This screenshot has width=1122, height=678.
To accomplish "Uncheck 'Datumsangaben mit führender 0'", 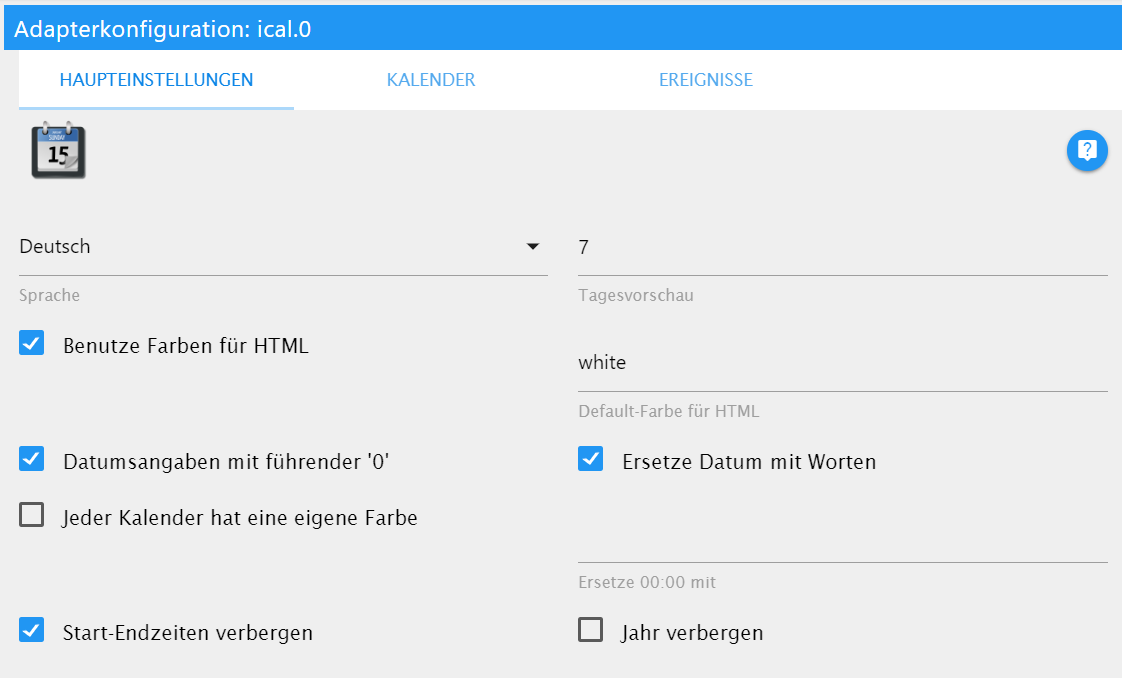I will (32, 460).
